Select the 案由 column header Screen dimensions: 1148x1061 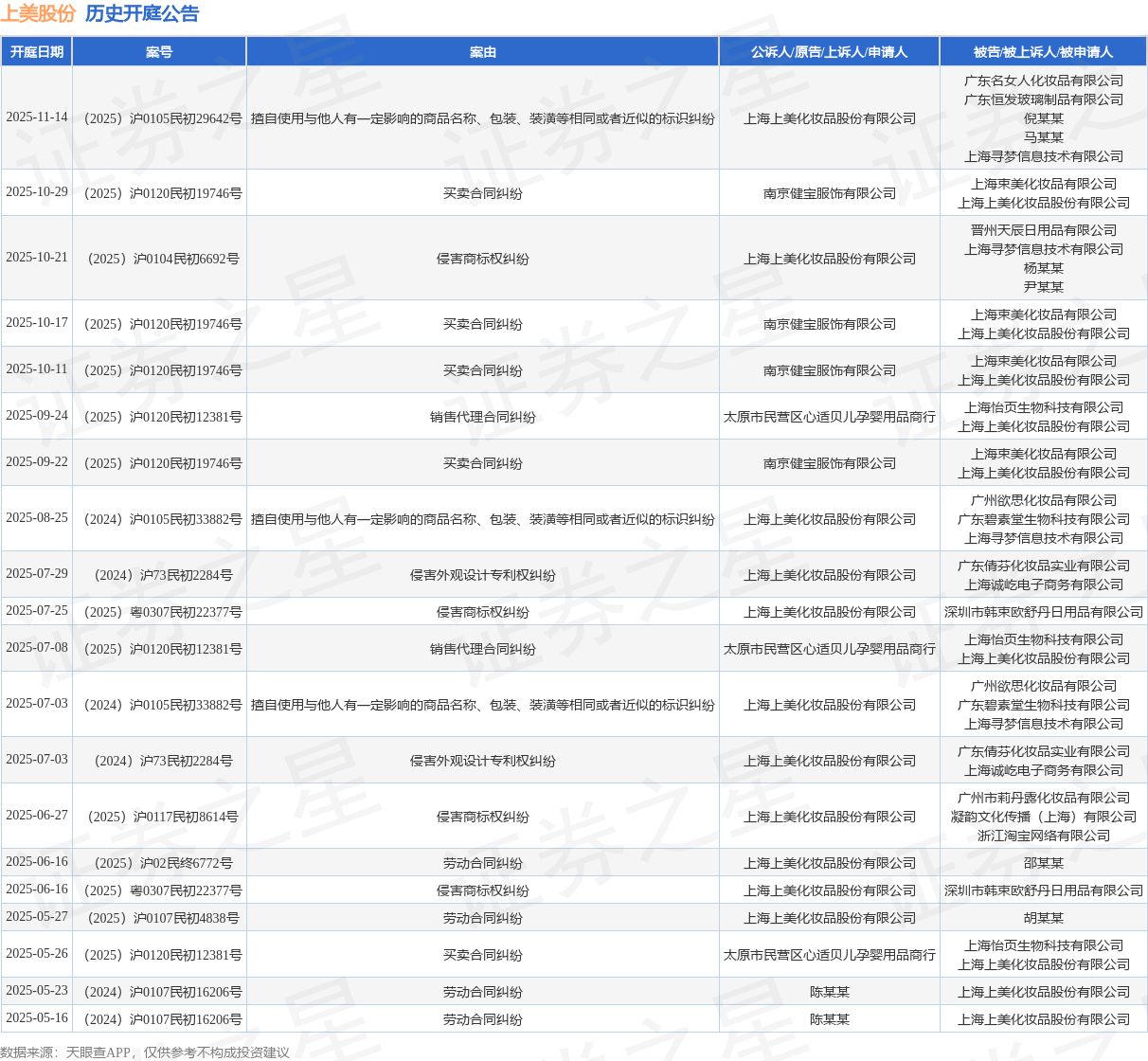tap(483, 52)
